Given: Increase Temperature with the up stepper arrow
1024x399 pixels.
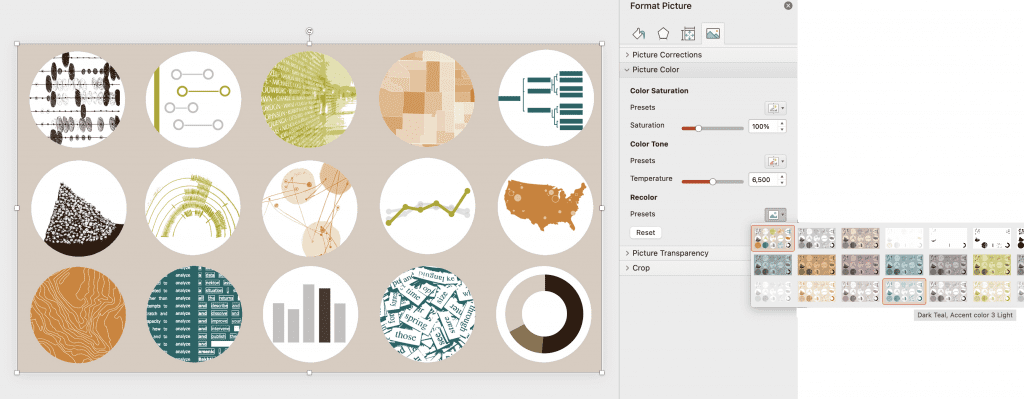Looking at the screenshot, I should (782, 176).
